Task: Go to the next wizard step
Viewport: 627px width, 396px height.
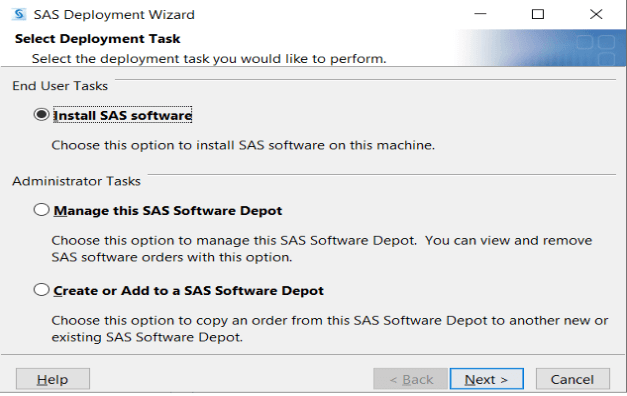Action: pyautogui.click(x=487, y=379)
